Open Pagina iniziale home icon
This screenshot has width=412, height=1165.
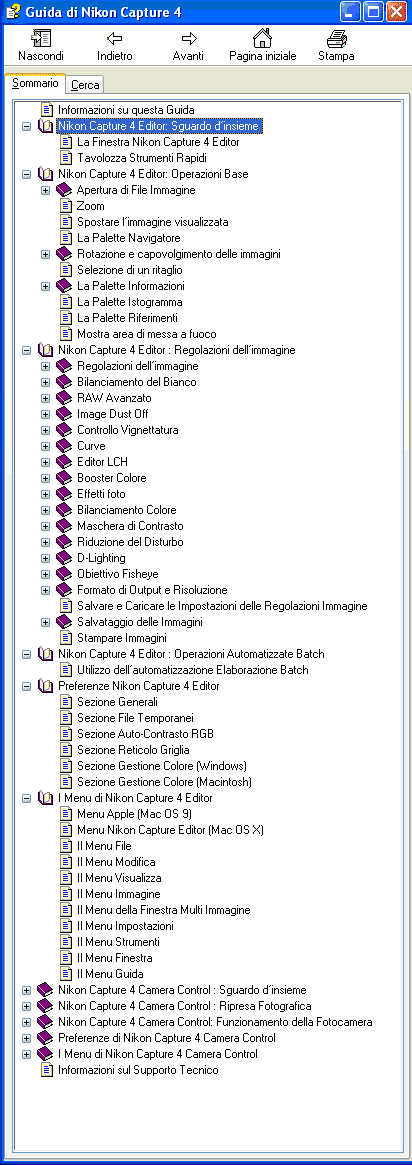(x=262, y=38)
